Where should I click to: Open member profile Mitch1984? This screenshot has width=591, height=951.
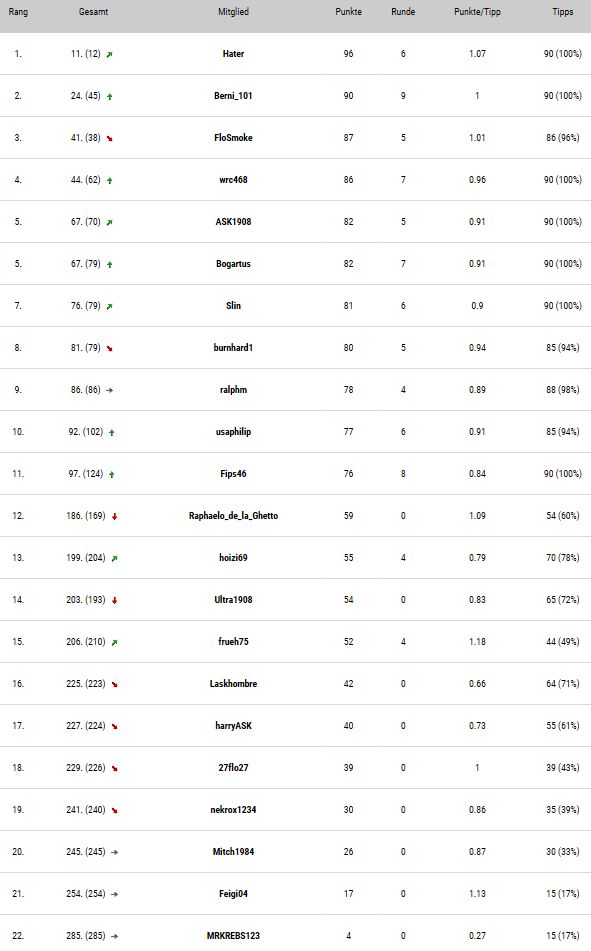tap(233, 852)
